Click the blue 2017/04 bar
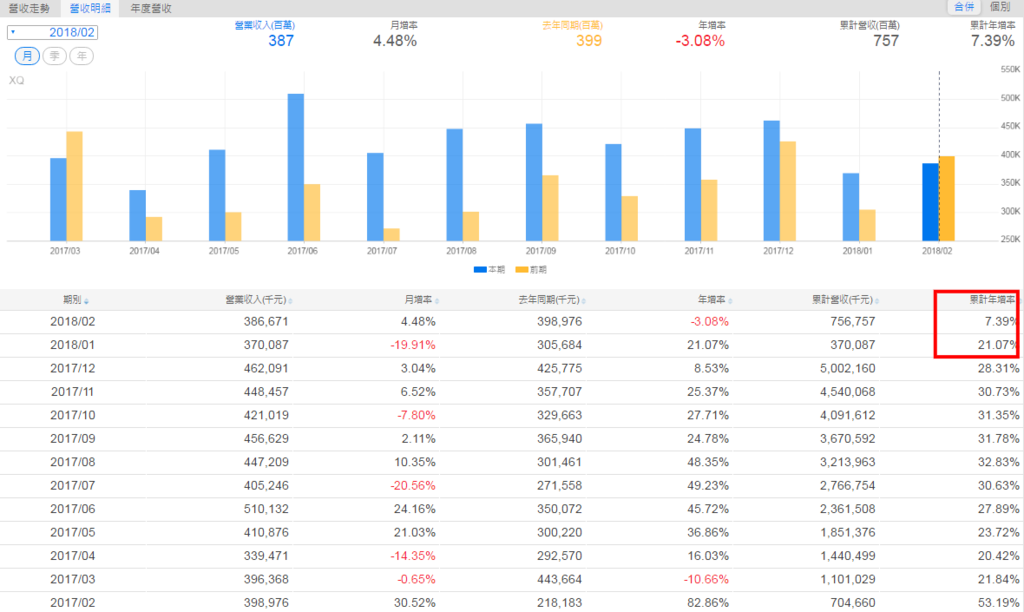The height and width of the screenshot is (612, 1024). [137, 216]
